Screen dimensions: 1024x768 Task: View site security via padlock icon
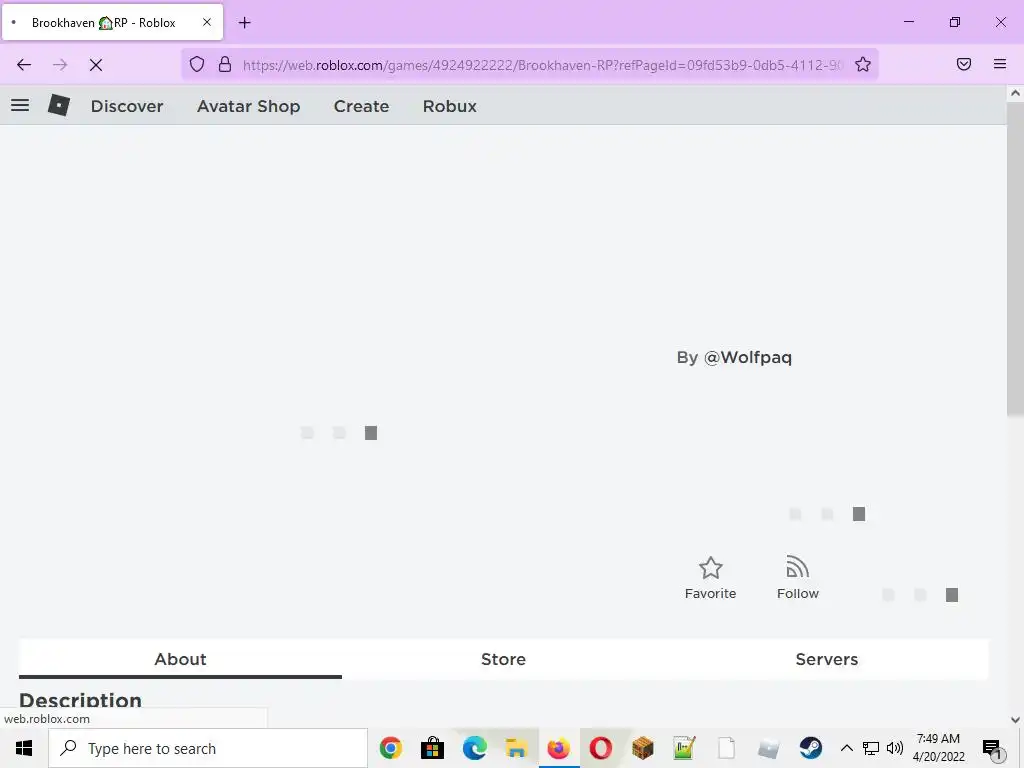225,64
